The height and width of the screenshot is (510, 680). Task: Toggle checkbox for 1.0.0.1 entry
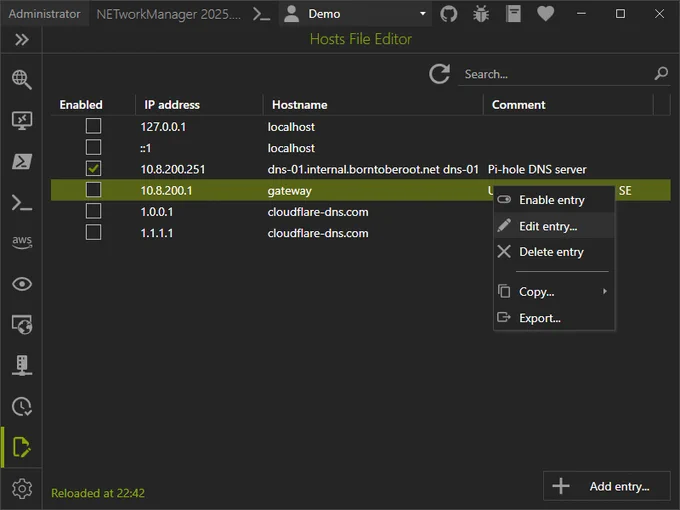click(93, 211)
